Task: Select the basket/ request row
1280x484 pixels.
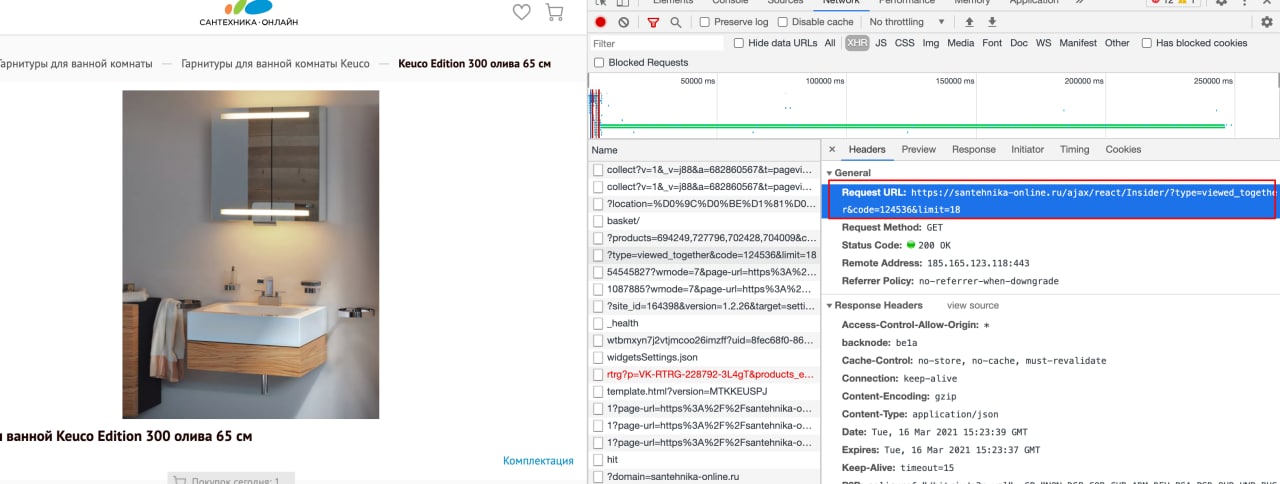Action: coord(705,220)
